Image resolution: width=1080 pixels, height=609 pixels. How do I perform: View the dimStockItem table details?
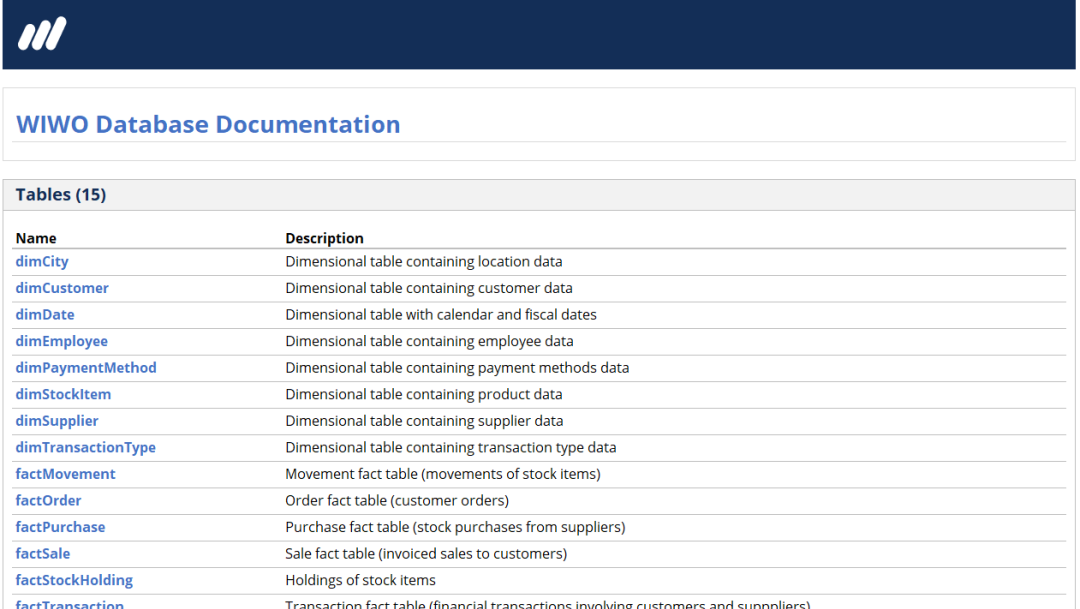pos(63,394)
